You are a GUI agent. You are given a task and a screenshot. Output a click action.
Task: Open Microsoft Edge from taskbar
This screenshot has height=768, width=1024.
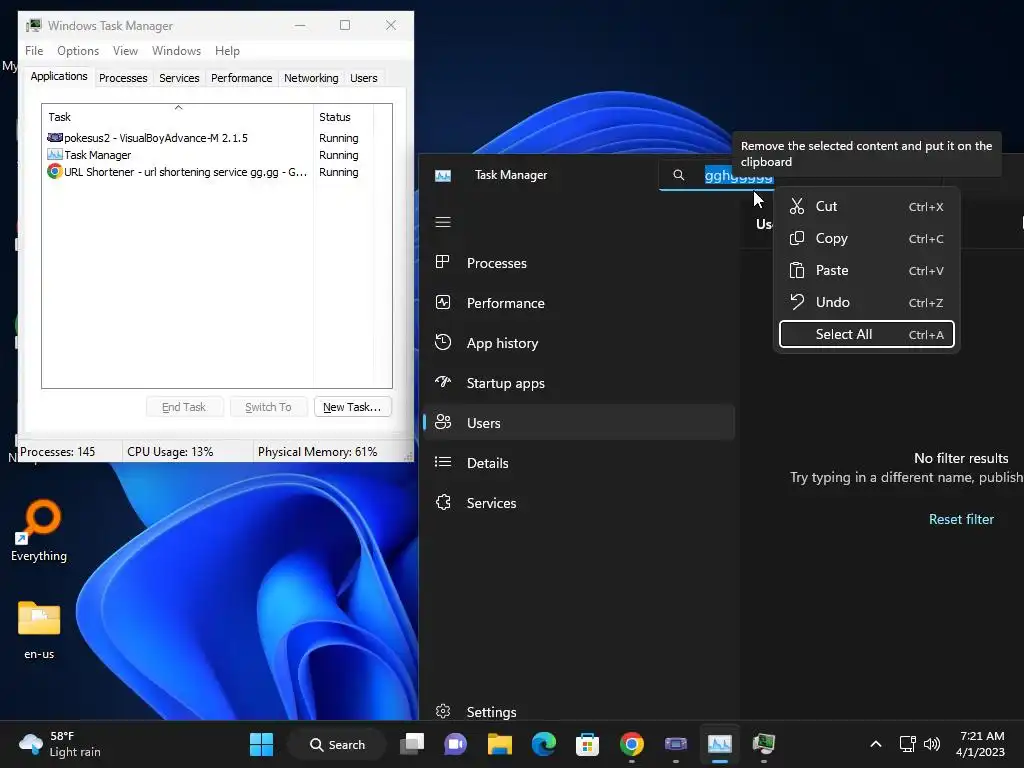[543, 744]
